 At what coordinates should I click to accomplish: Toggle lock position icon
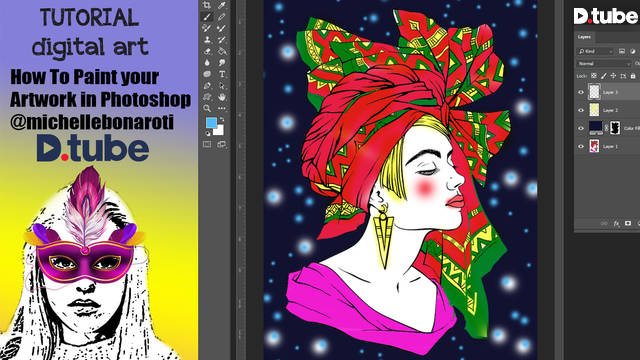click(x=613, y=76)
